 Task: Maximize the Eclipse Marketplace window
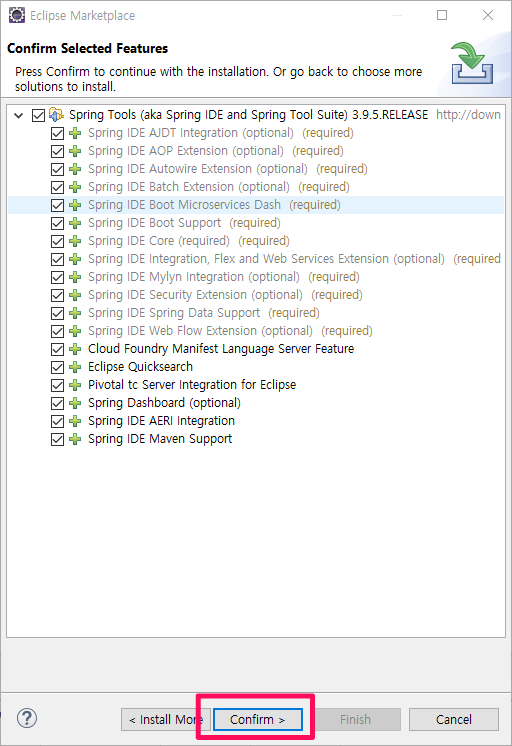click(442, 15)
